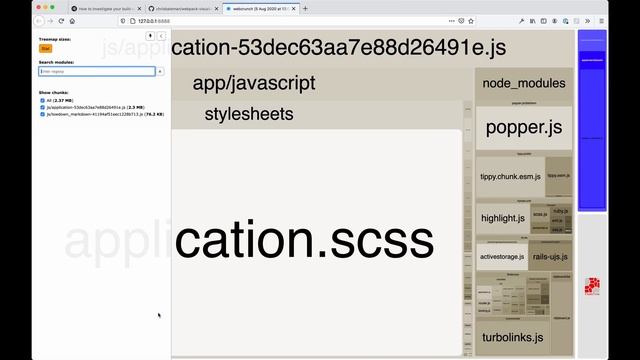Reload the current page

point(61,21)
